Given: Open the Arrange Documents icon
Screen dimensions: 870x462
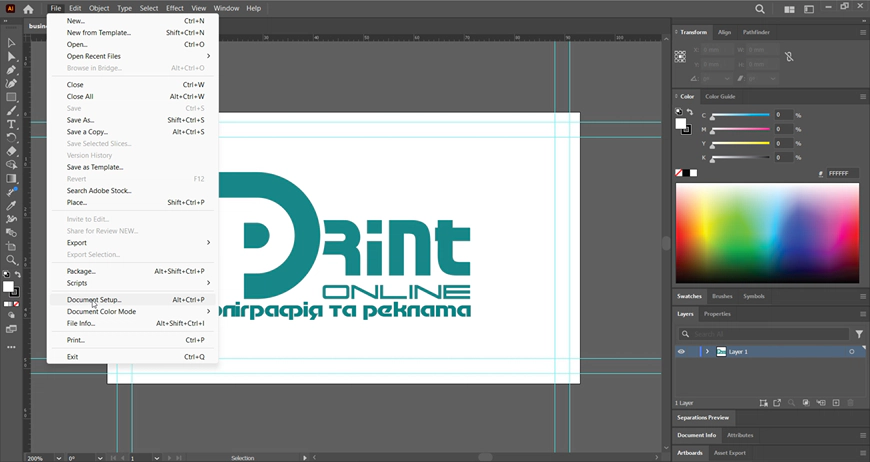Looking at the screenshot, I should (x=789, y=9).
